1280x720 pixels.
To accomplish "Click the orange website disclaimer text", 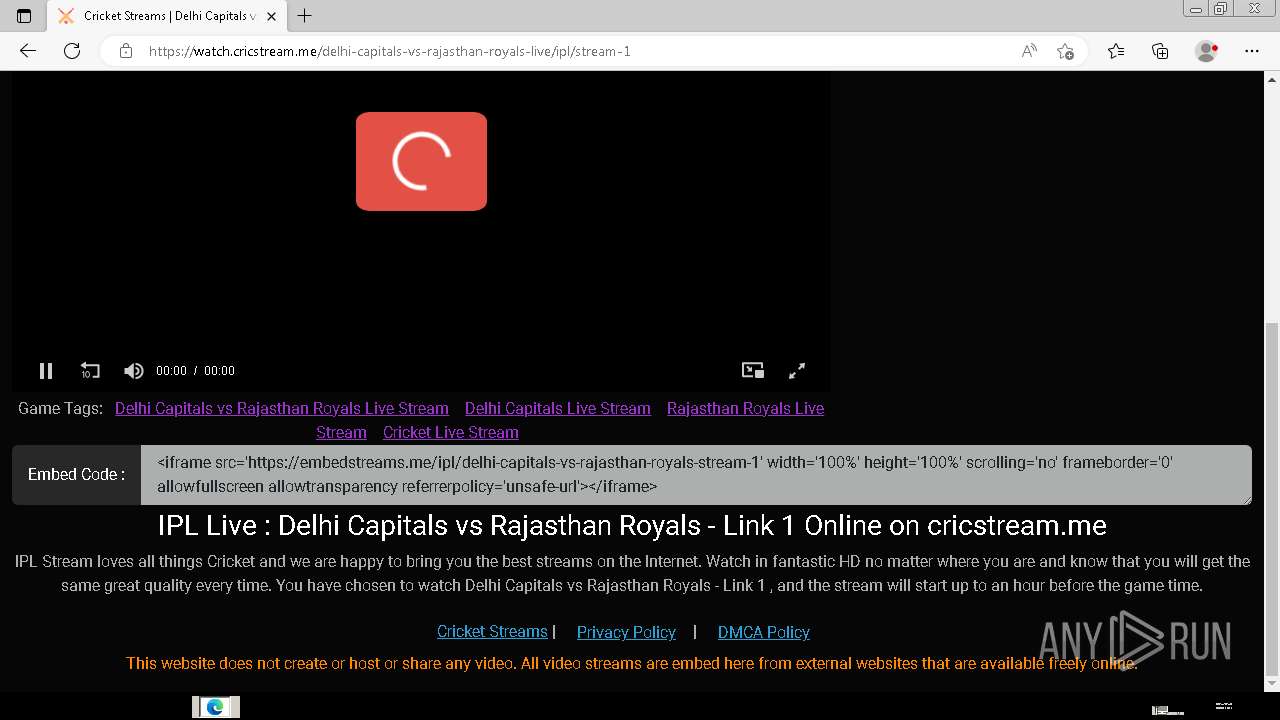I will (631, 663).
